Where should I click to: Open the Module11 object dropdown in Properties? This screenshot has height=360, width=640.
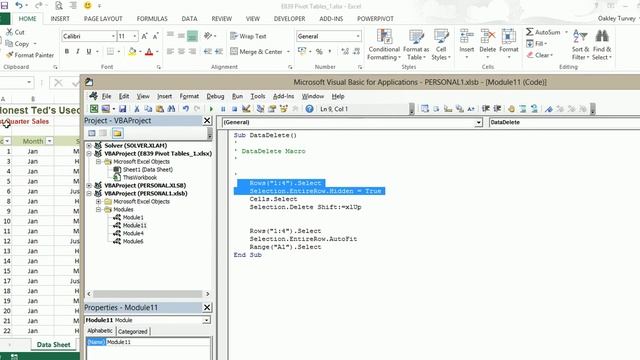206,320
